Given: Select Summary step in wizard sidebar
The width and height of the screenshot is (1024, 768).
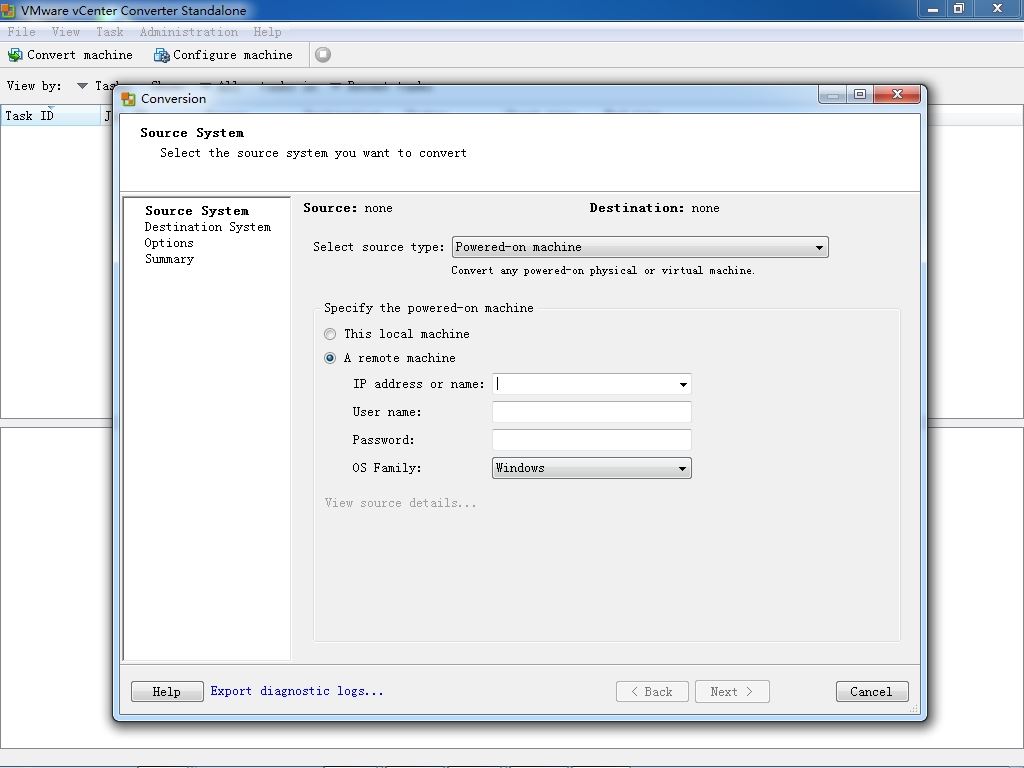Looking at the screenshot, I should coord(169,259).
